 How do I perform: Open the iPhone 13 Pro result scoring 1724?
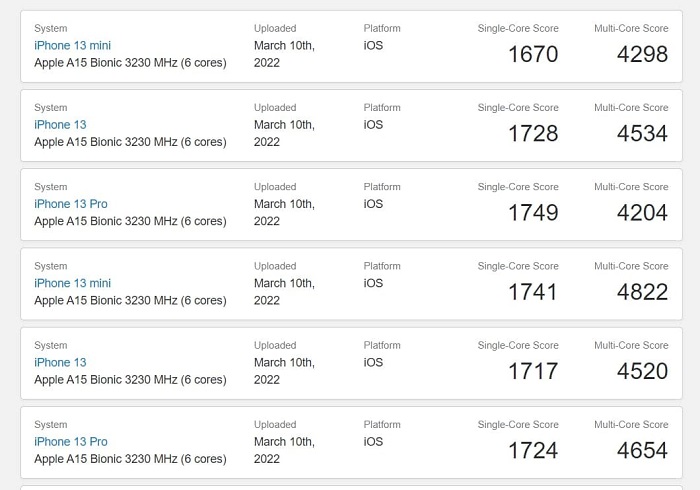pos(70,442)
